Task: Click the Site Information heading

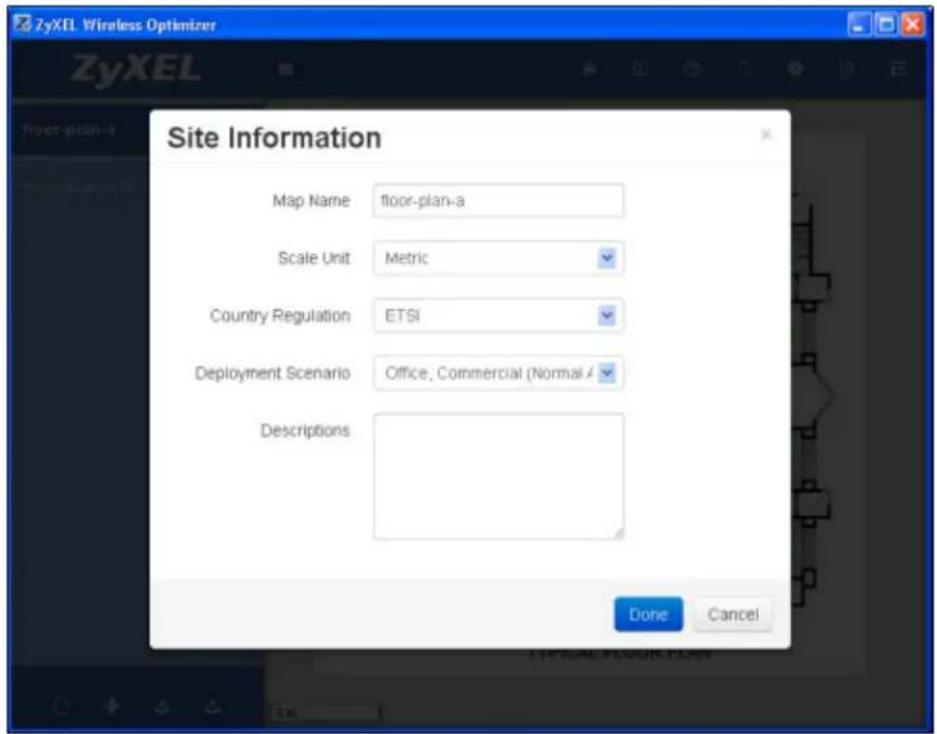Action: [x=274, y=137]
